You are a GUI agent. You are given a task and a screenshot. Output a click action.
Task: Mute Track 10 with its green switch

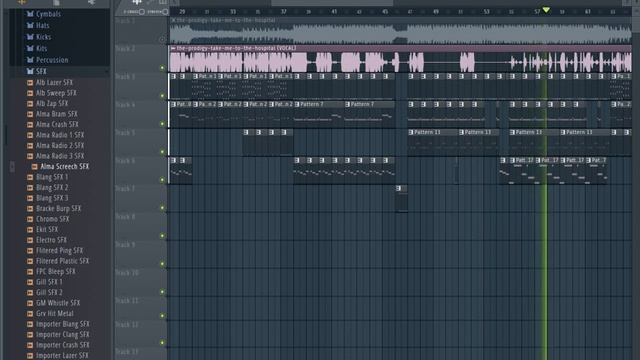pyautogui.click(x=162, y=292)
